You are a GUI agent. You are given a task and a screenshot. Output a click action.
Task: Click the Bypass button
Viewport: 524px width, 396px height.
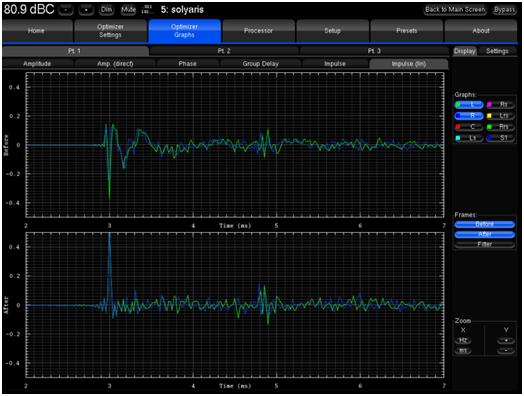click(x=504, y=10)
